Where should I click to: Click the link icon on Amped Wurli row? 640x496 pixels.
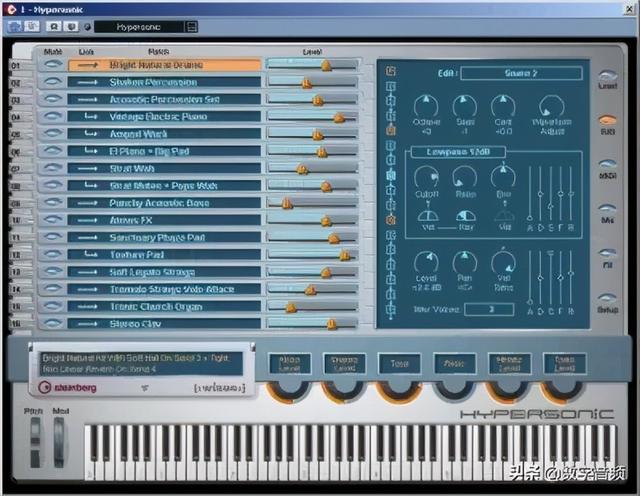[91, 134]
